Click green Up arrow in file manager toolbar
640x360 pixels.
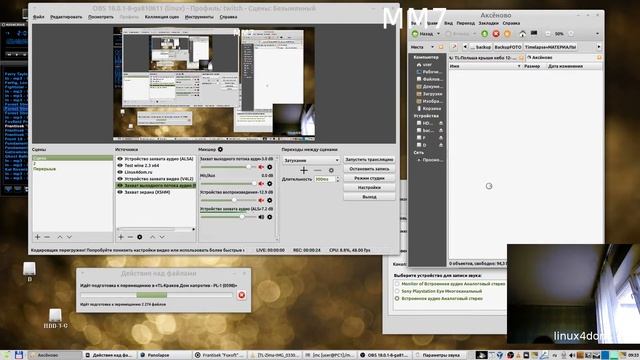pyautogui.click(x=484, y=34)
